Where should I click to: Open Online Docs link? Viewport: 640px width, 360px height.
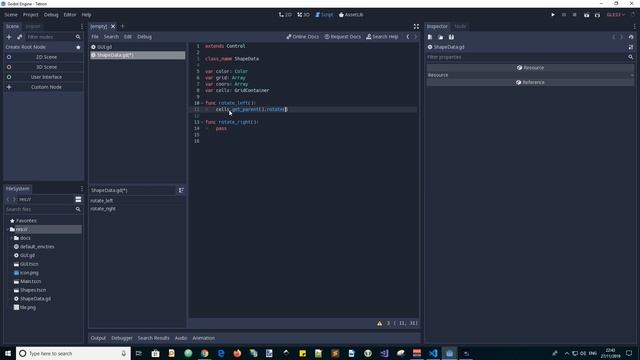(302, 37)
